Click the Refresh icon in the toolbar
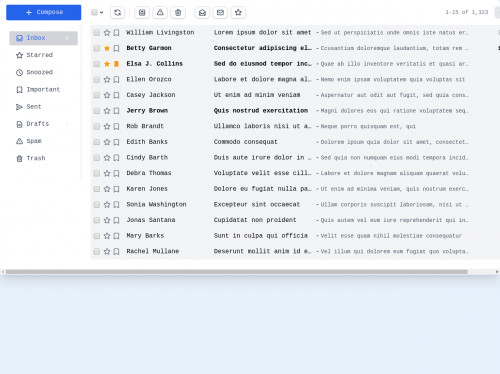The width and height of the screenshot is (500, 374). point(118,12)
